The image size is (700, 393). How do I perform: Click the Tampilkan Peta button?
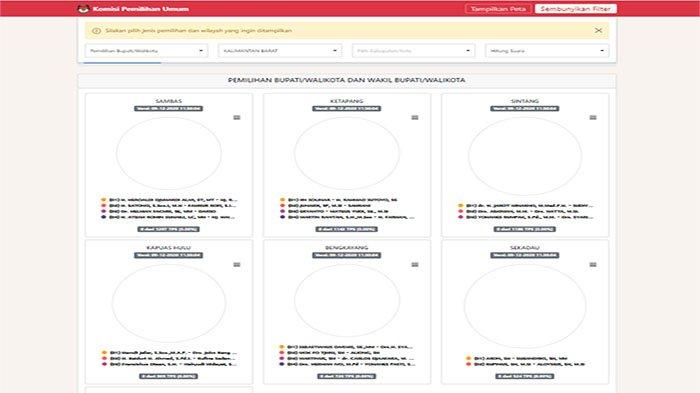(498, 9)
